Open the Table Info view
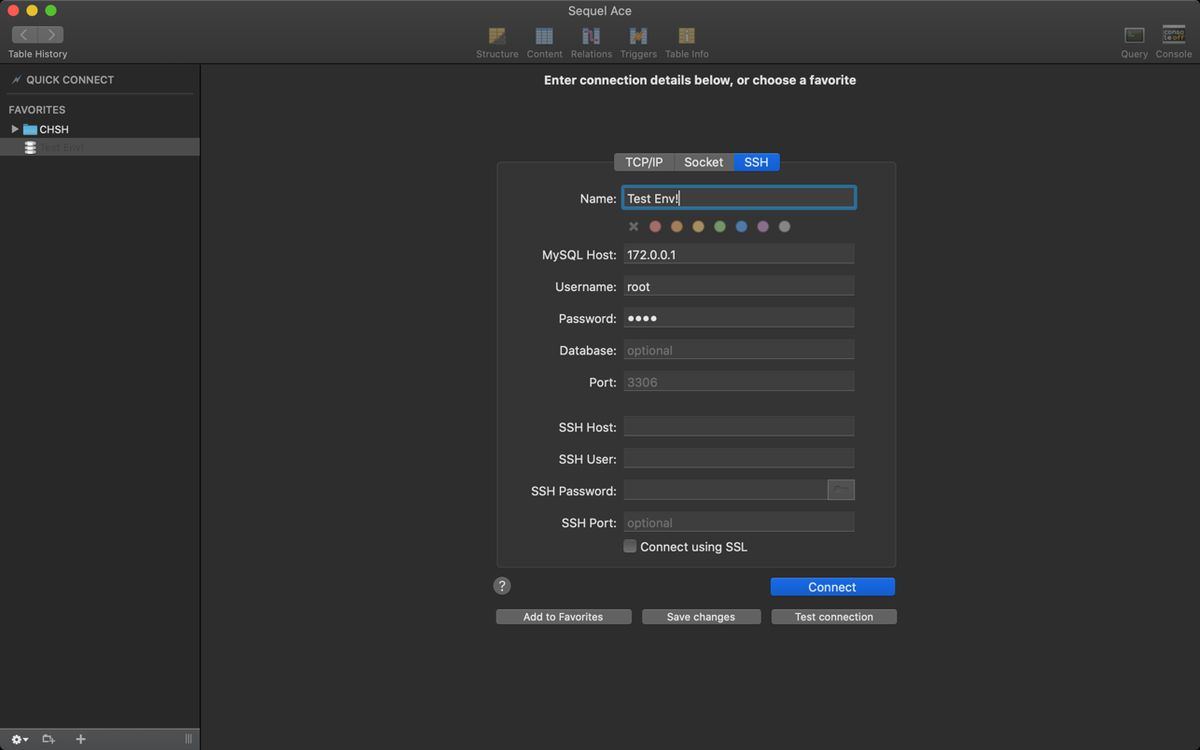 [686, 42]
